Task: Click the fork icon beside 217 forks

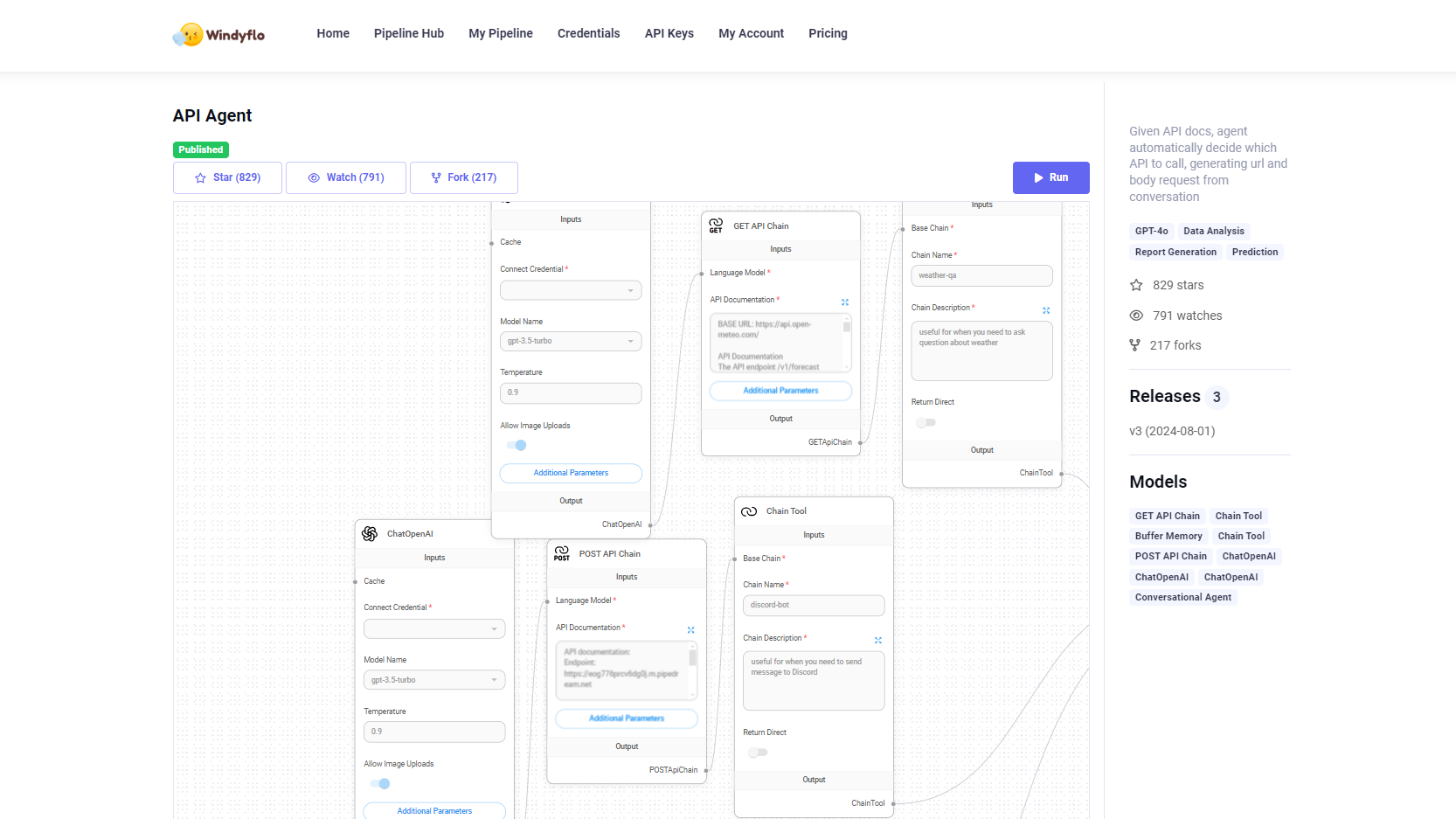Action: click(x=1134, y=345)
